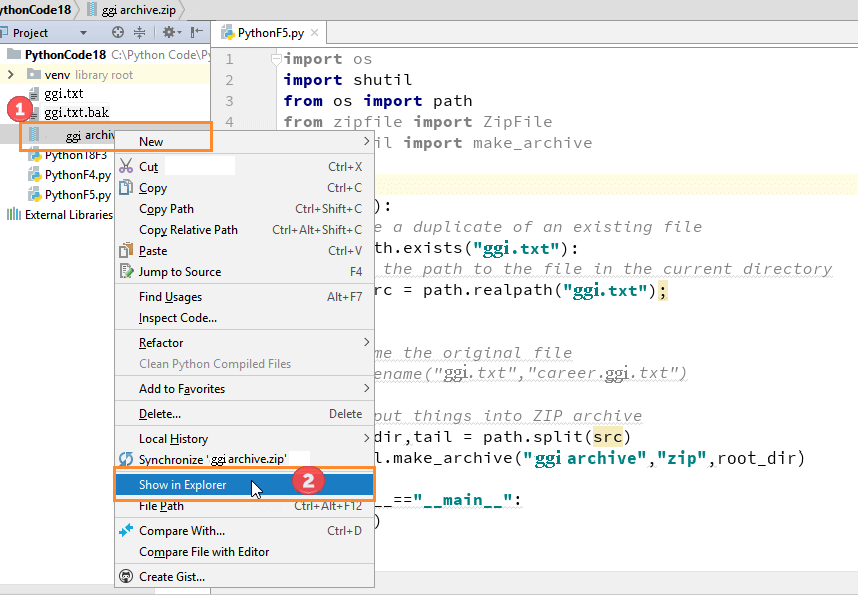
Task: Expand the venv folder in the tree
Action: tap(11, 75)
